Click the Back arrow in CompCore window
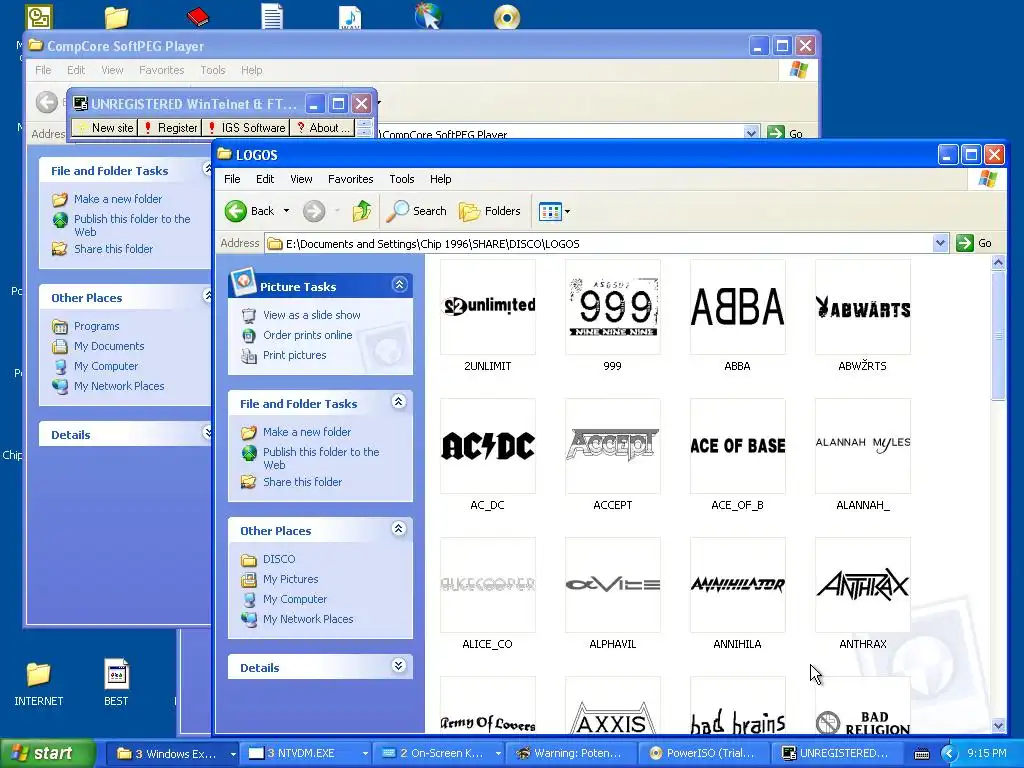1024x768 pixels. pyautogui.click(x=47, y=102)
